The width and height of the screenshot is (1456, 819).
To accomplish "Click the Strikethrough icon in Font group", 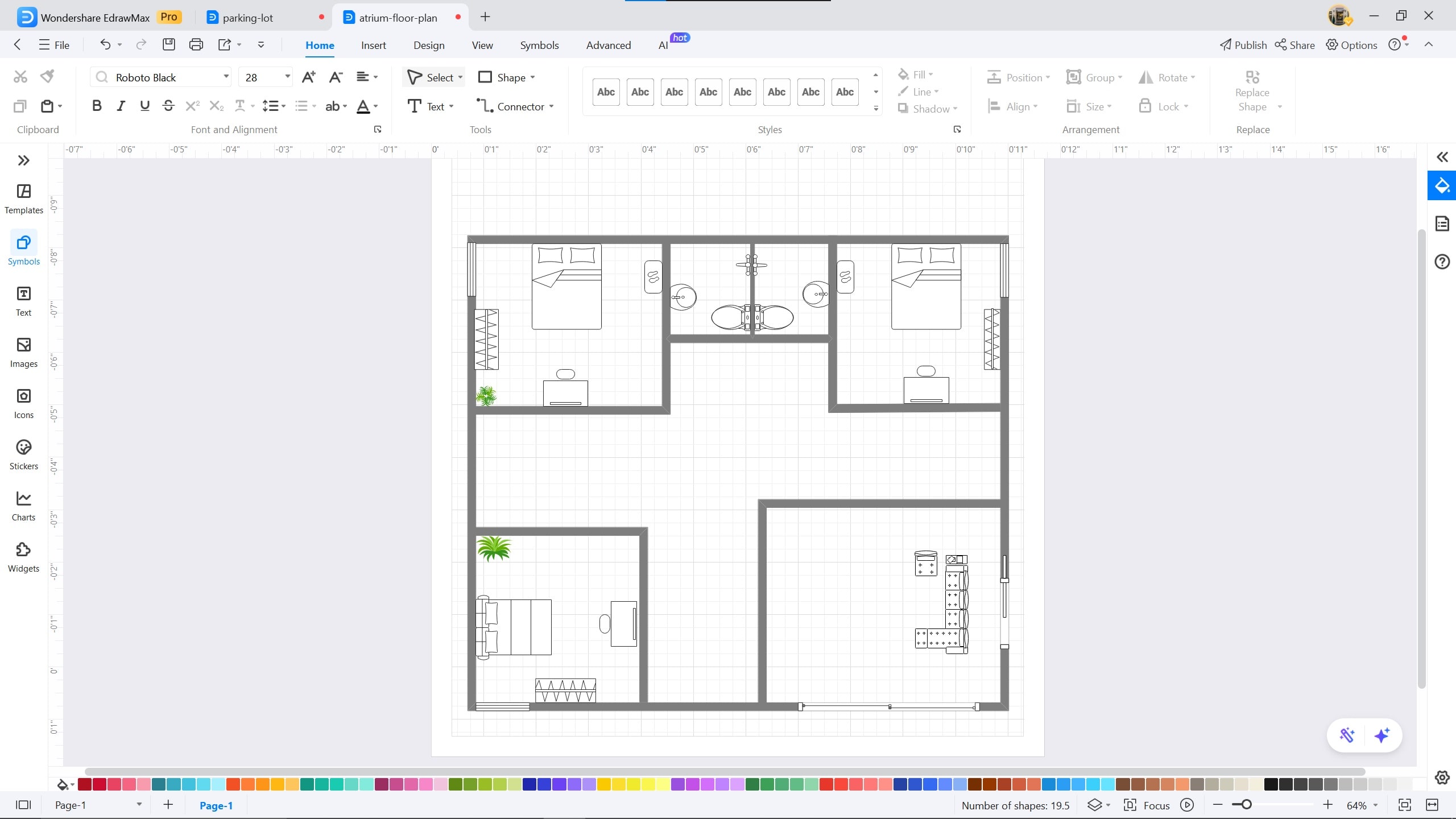I will (168, 105).
